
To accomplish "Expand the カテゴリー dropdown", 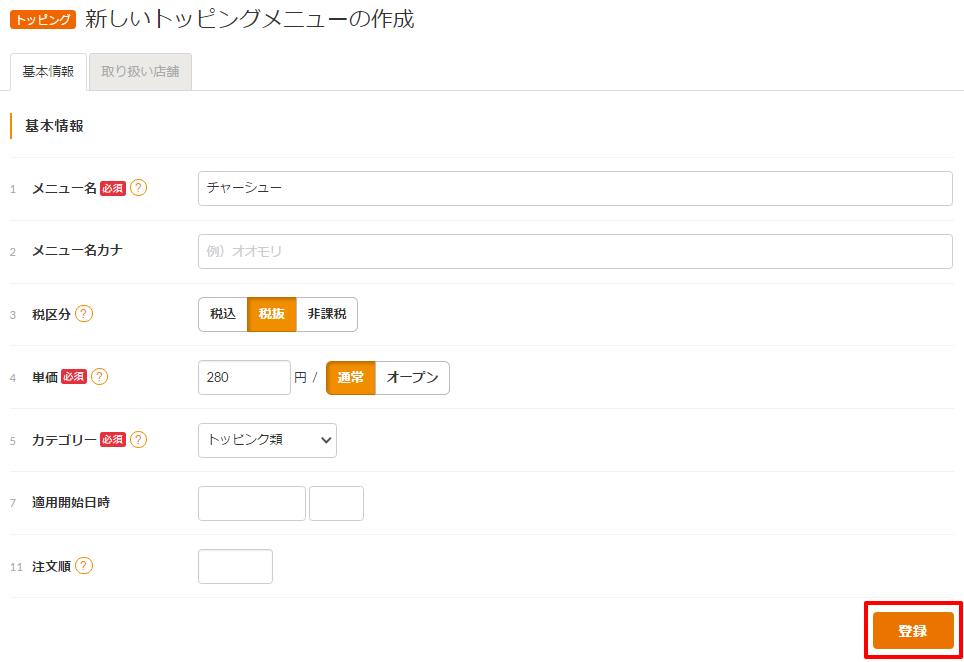I will pyautogui.click(x=267, y=440).
